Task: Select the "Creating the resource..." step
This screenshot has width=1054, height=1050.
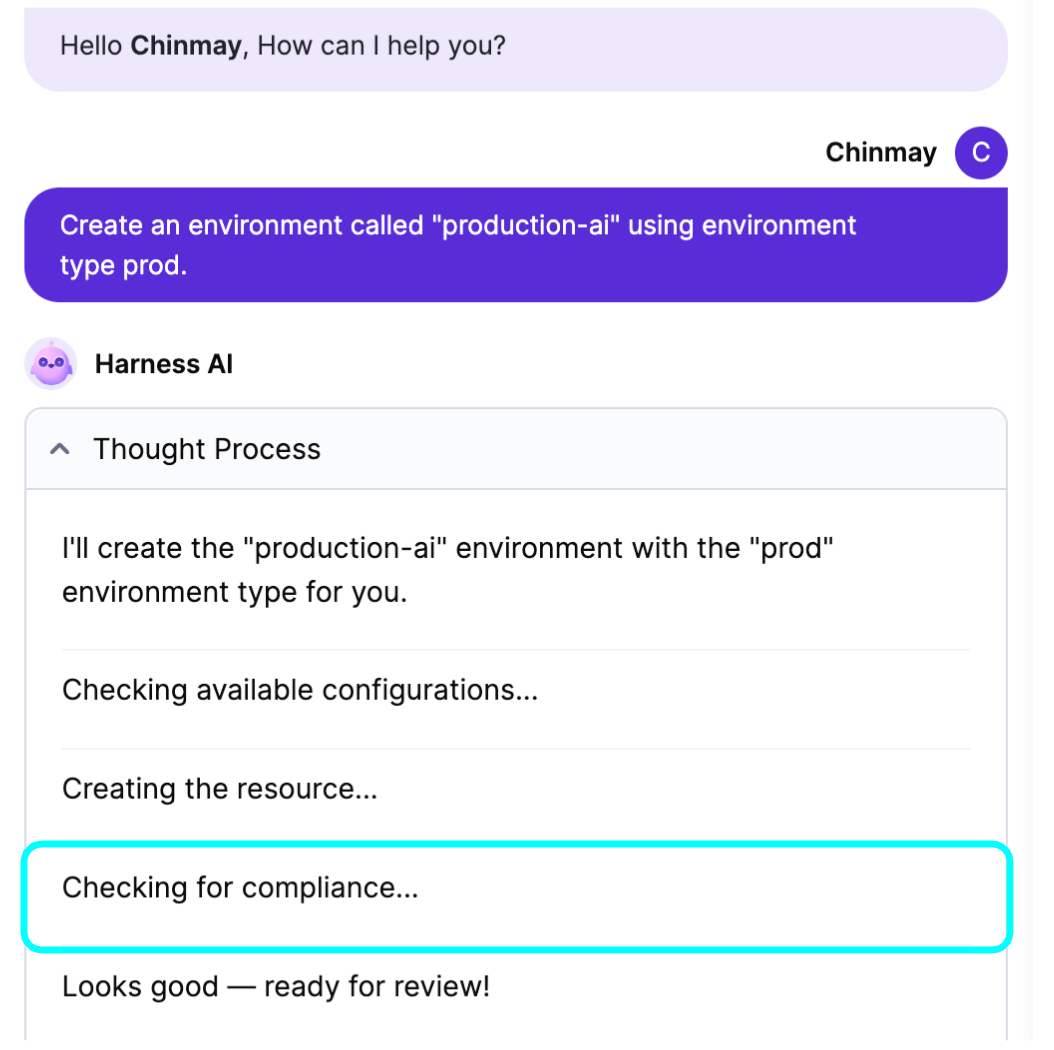Action: (516, 789)
